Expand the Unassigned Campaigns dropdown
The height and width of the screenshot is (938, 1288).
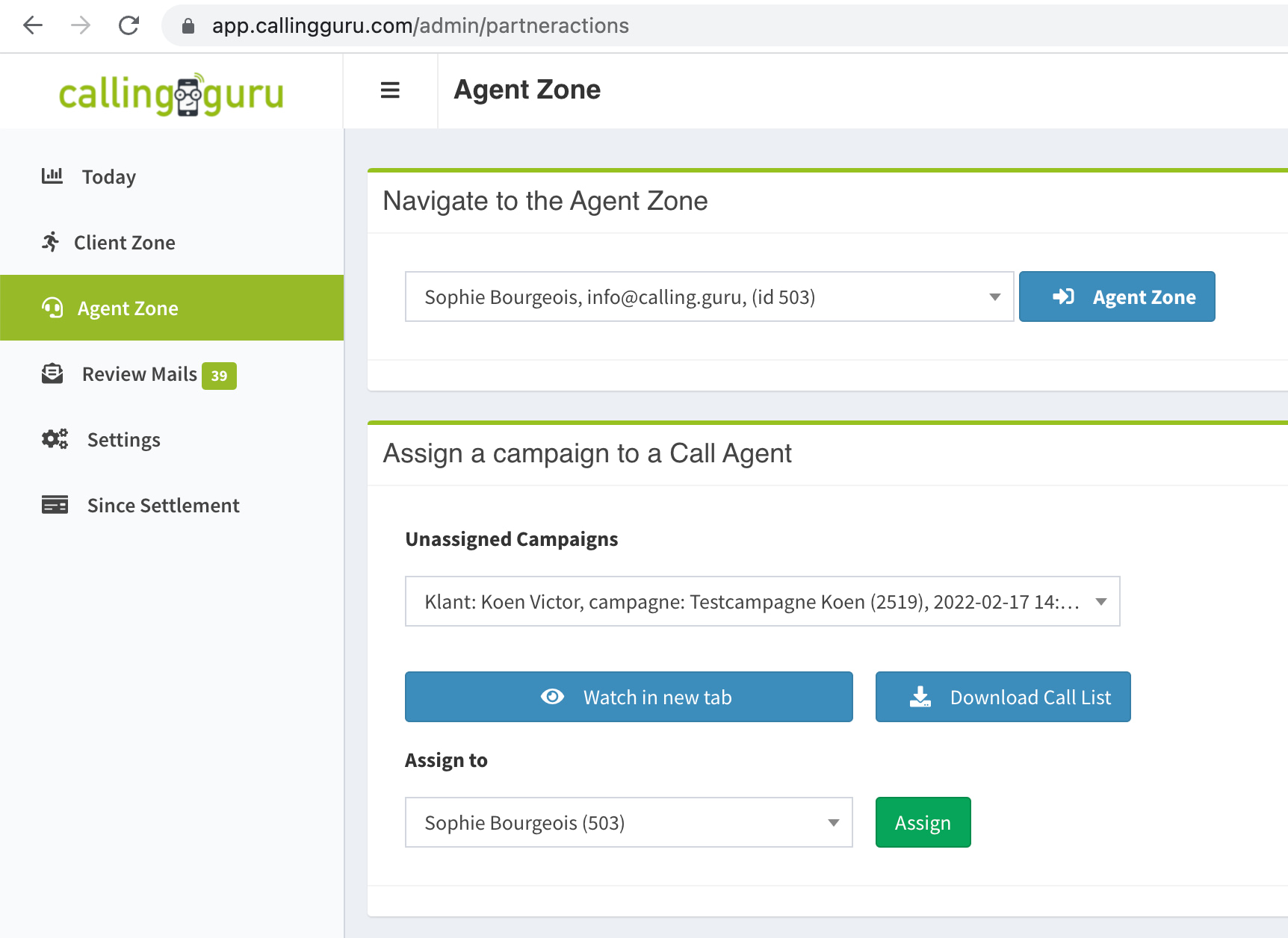762,602
